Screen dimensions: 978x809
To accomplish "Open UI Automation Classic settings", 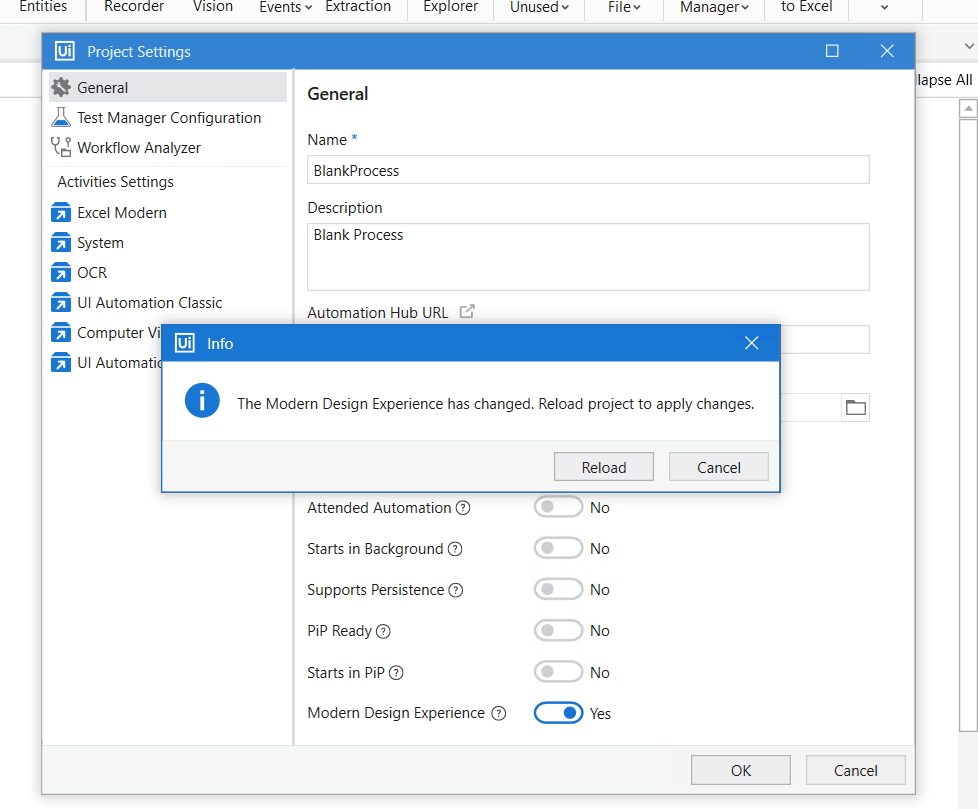I will tap(168, 303).
